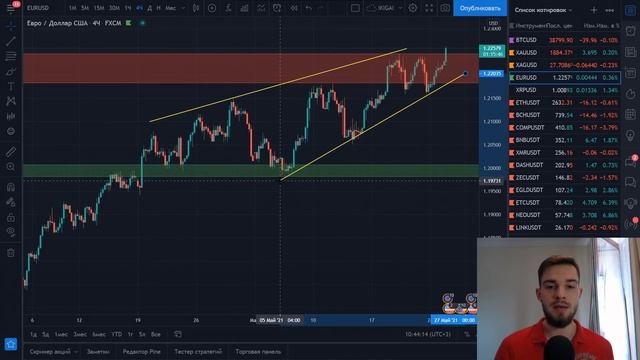
Task: Select the brush drawing tool
Action: point(11,72)
